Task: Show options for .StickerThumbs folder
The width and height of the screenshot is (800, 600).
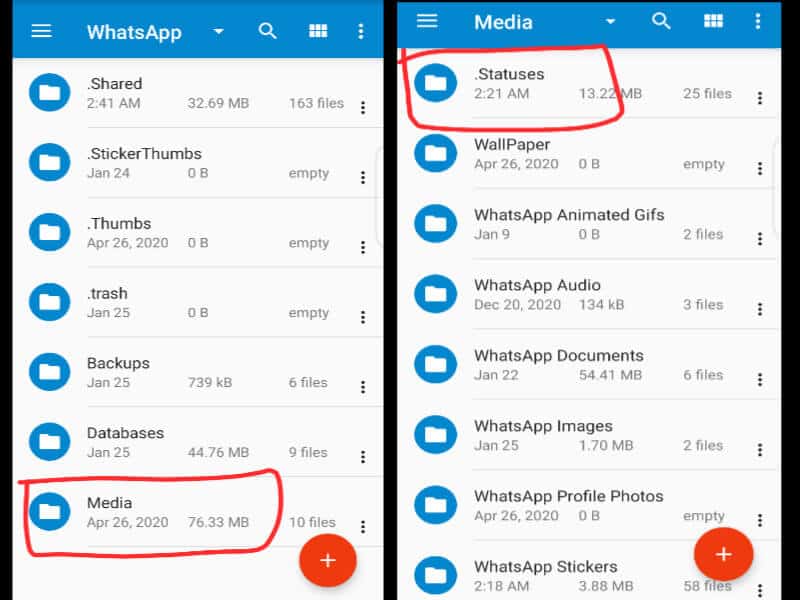Action: pyautogui.click(x=363, y=178)
